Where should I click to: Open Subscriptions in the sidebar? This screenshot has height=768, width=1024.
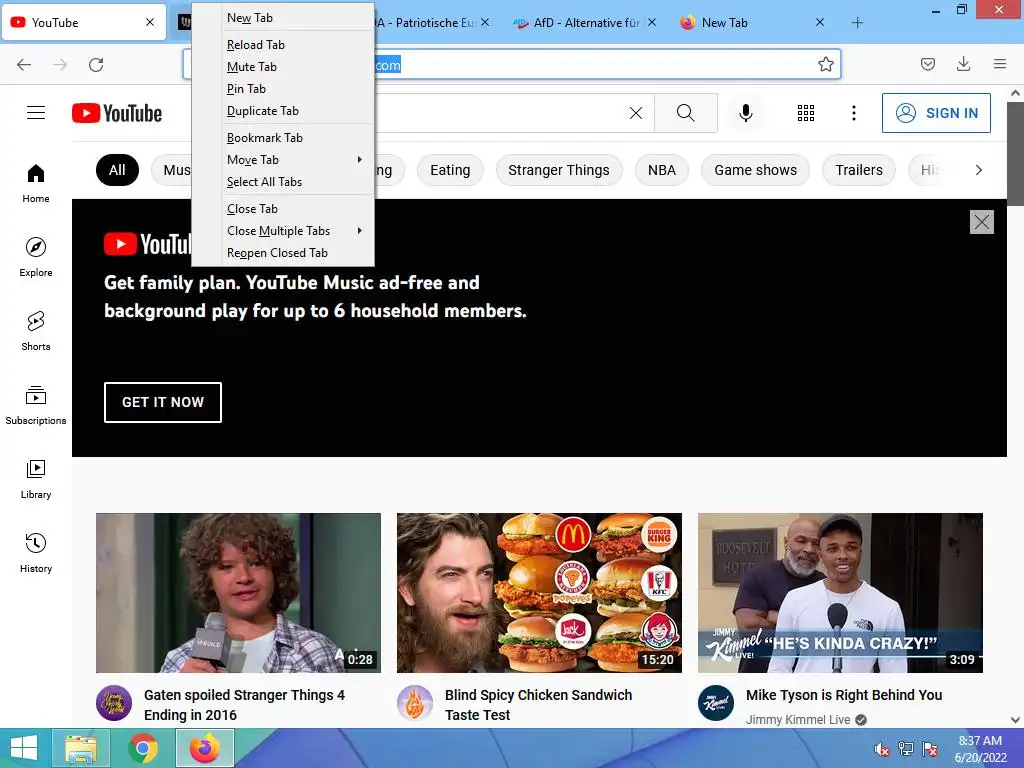(x=36, y=405)
